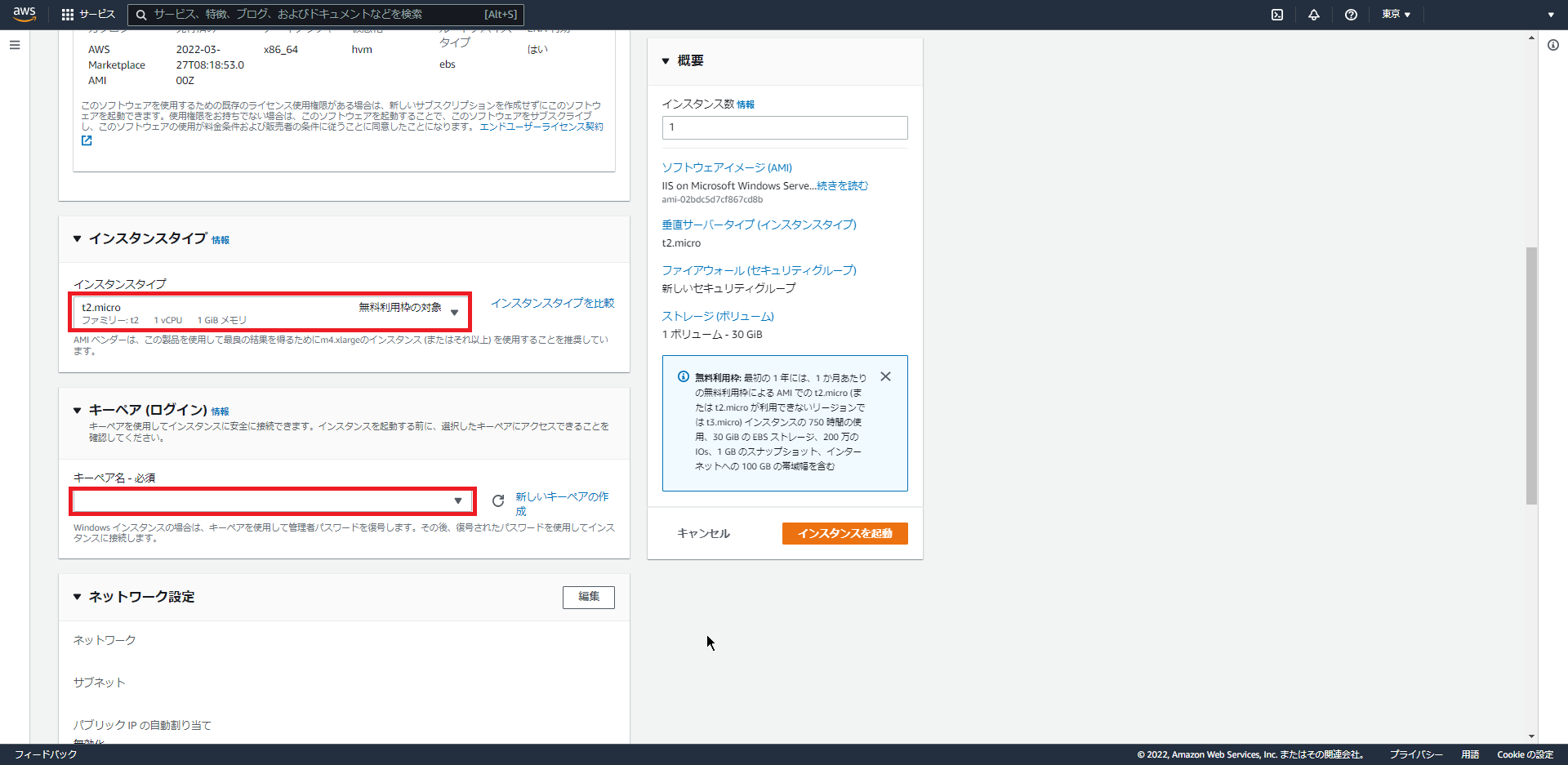Refresh the key pair list
This screenshot has height=765, width=1568.
[498, 500]
